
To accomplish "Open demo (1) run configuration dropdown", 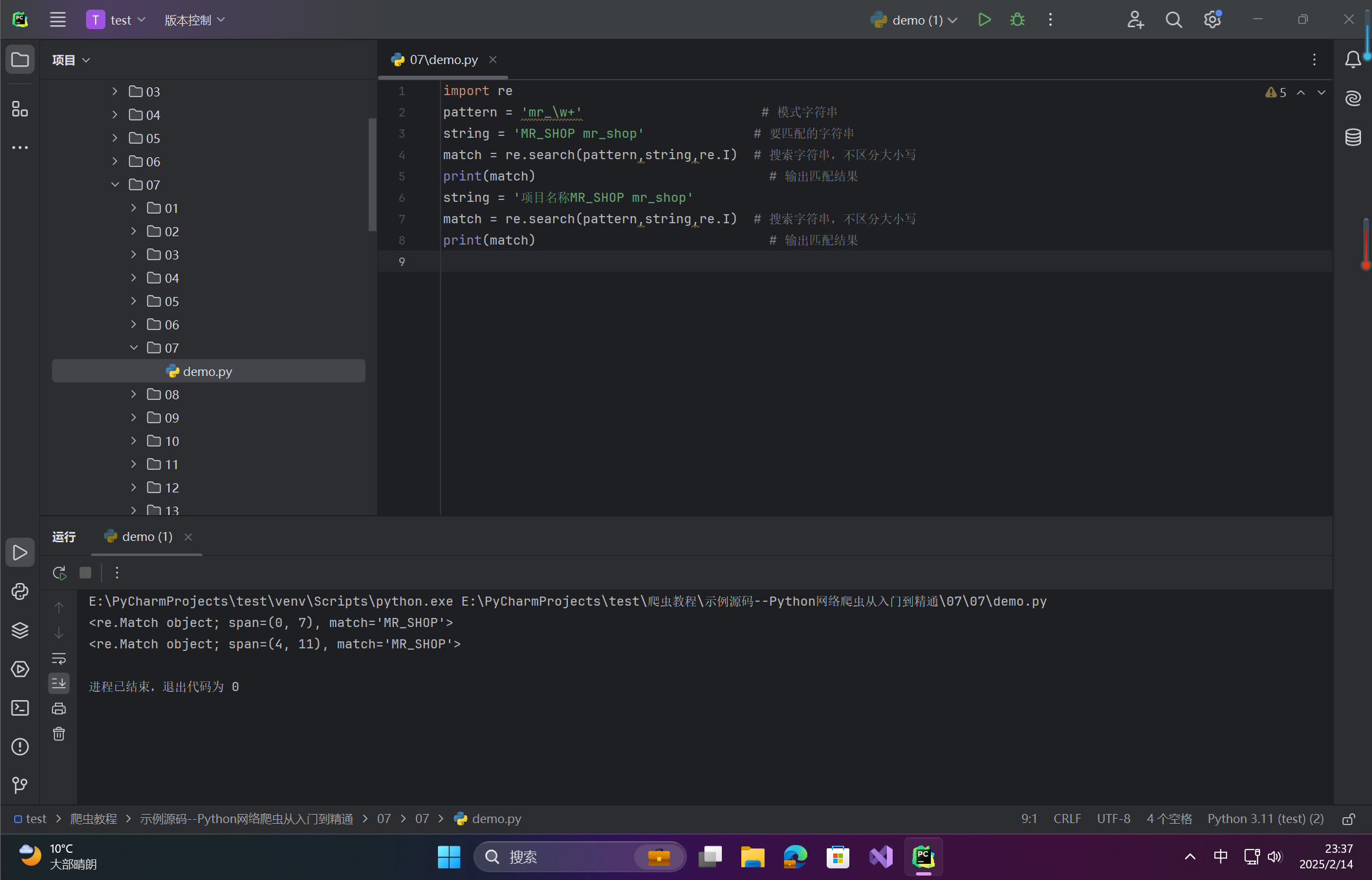I will (914, 20).
